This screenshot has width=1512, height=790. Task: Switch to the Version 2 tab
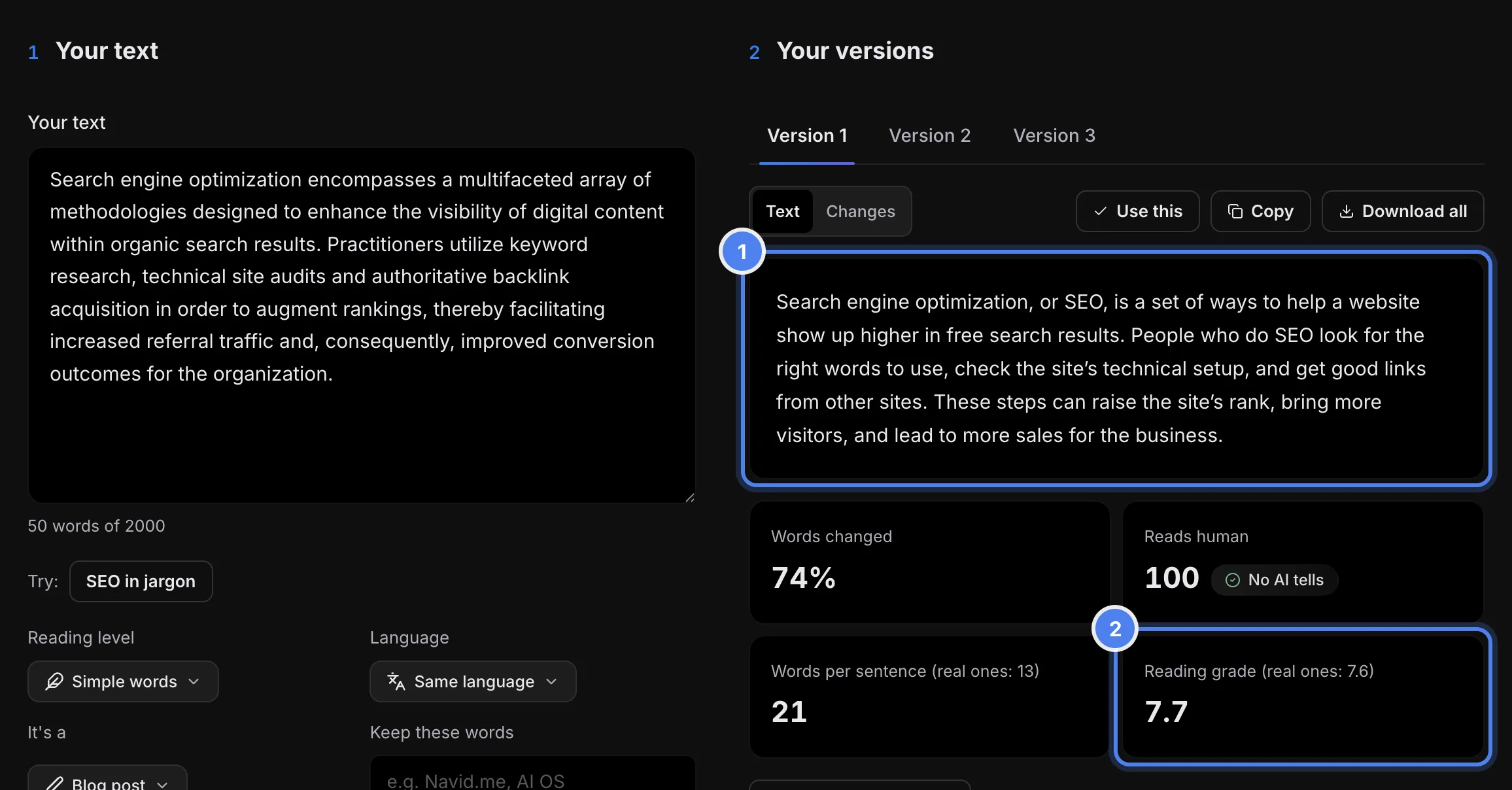pyautogui.click(x=929, y=135)
